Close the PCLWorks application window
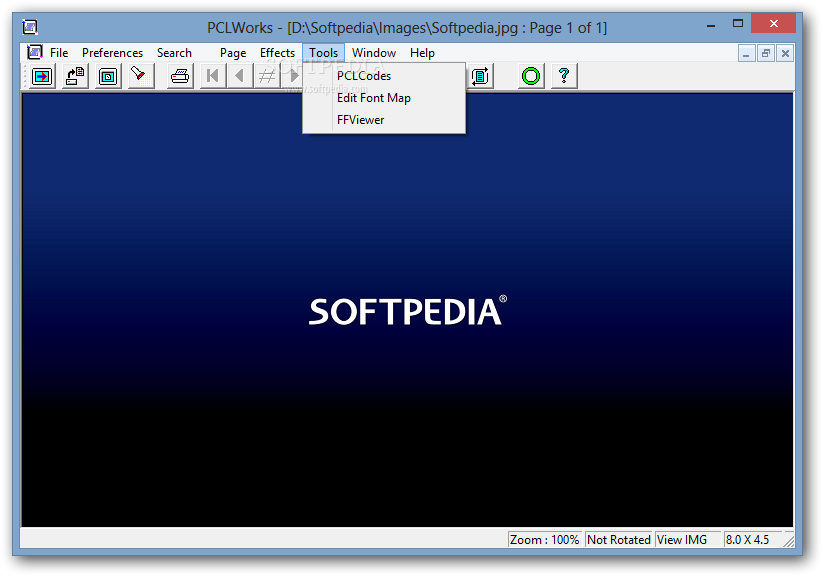The image size is (823, 576). [x=773, y=24]
